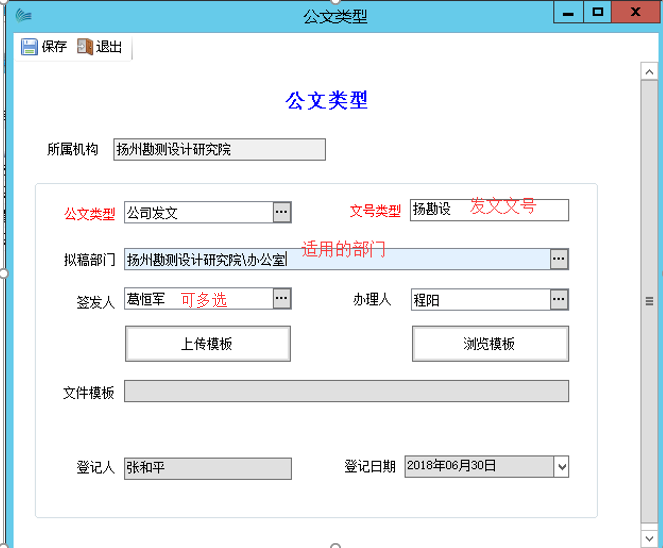Screen dimensions: 663x548
Task: Click the 保存 toolbar label
Action: [54, 47]
